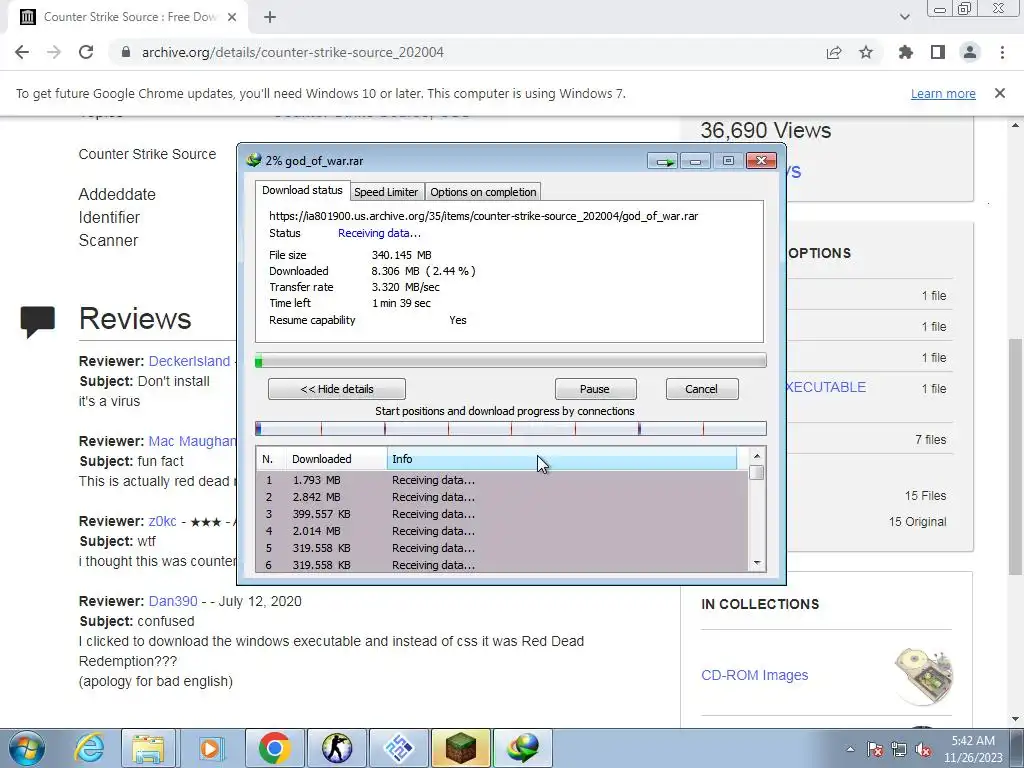1024x768 pixels.
Task: Click the connections progress segment bar
Action: tap(511, 428)
